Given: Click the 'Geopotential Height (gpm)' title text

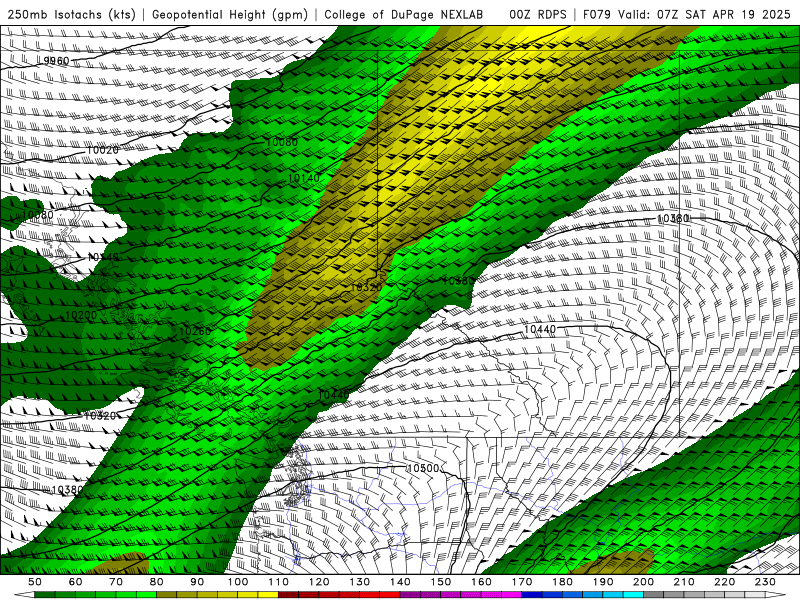Looking at the screenshot, I should (x=230, y=15).
